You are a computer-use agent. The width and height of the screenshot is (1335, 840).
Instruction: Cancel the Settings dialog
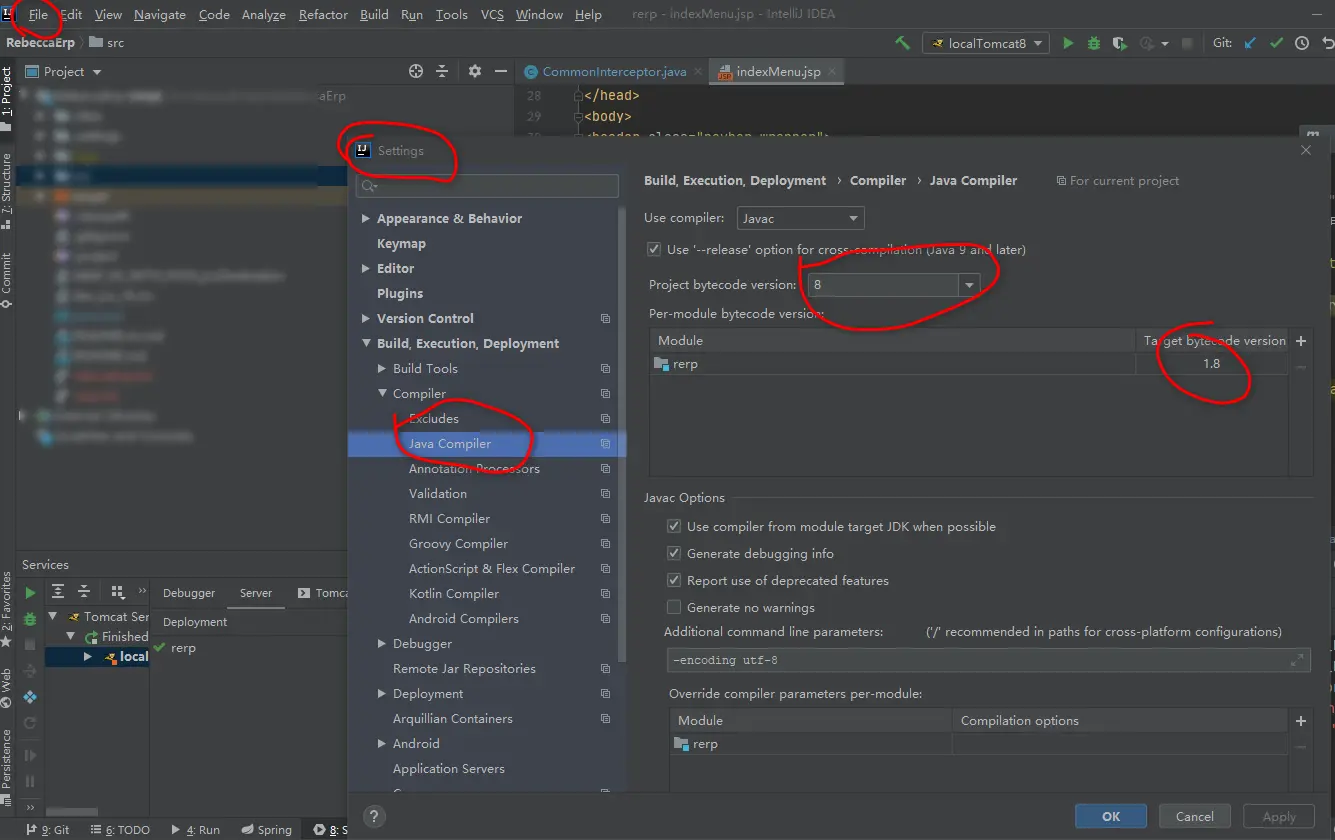coord(1195,816)
